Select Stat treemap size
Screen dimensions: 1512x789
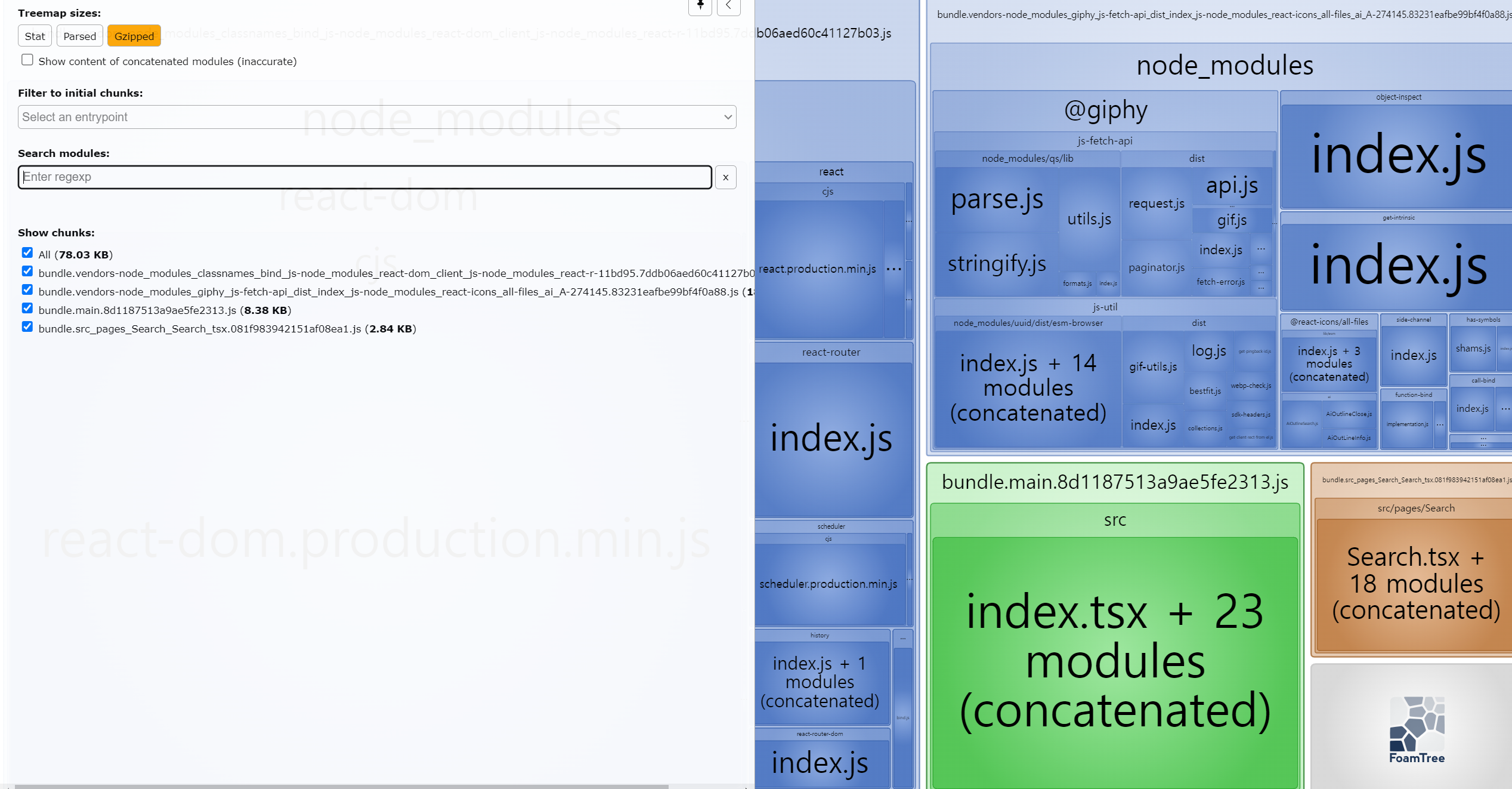tap(35, 36)
